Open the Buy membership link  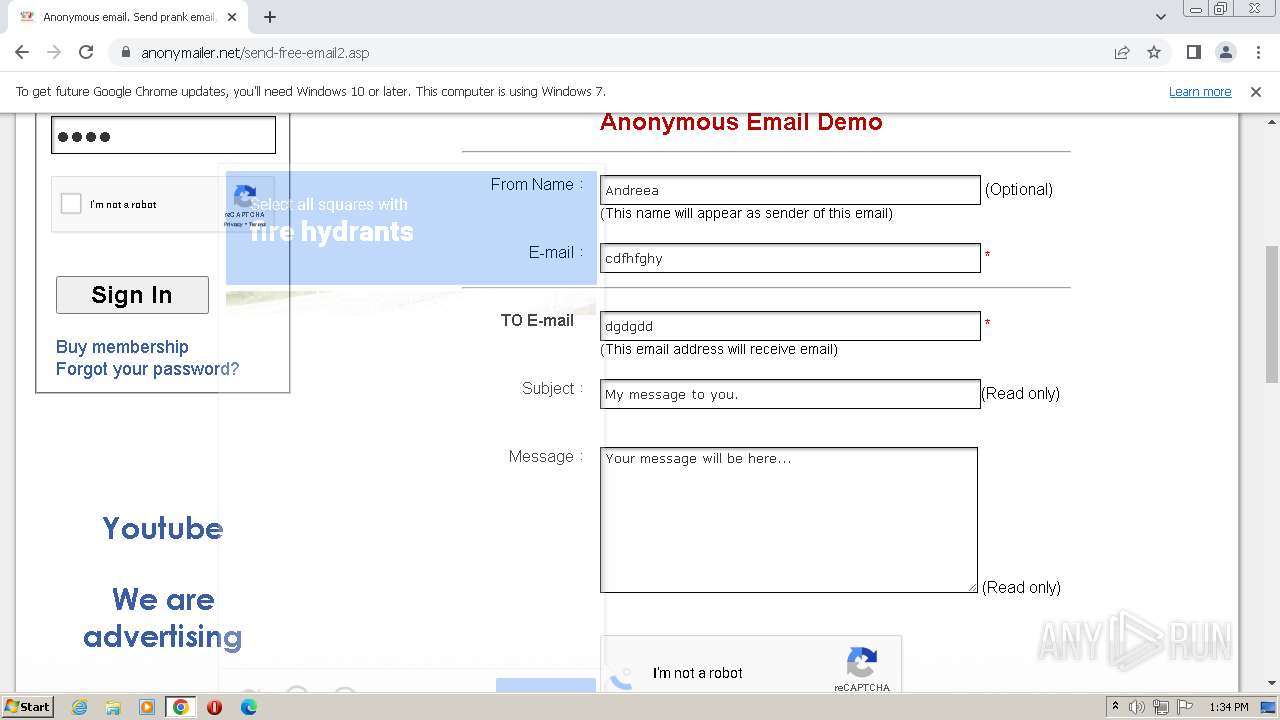(122, 347)
